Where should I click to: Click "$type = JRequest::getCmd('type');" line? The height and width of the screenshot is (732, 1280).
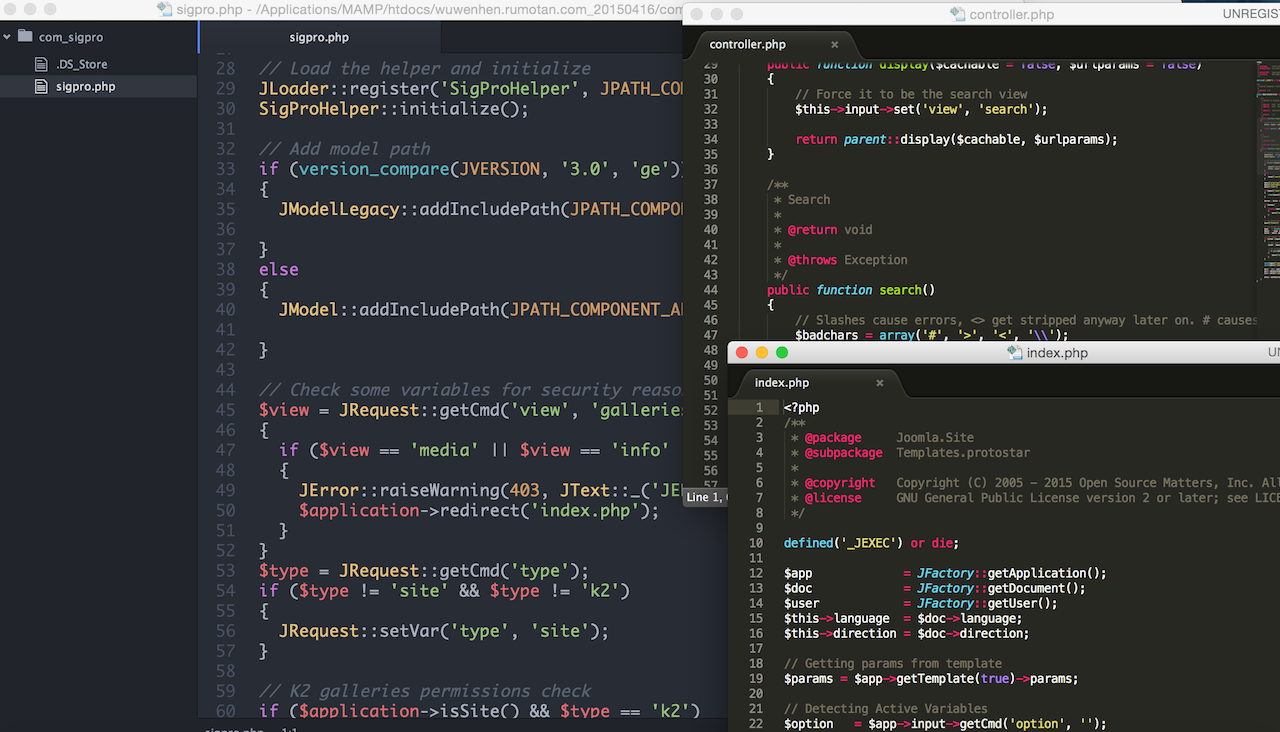click(424, 570)
